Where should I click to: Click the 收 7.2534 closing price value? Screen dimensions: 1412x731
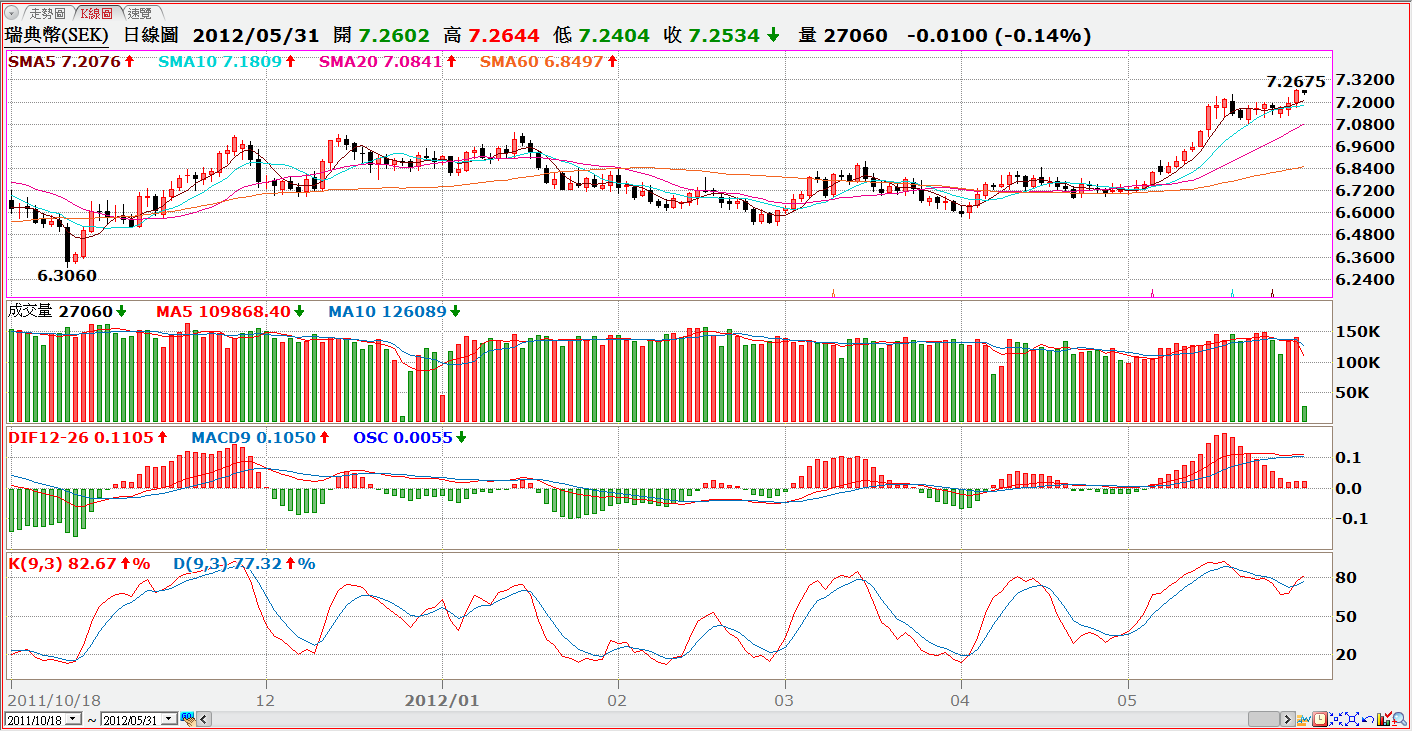coord(722,36)
